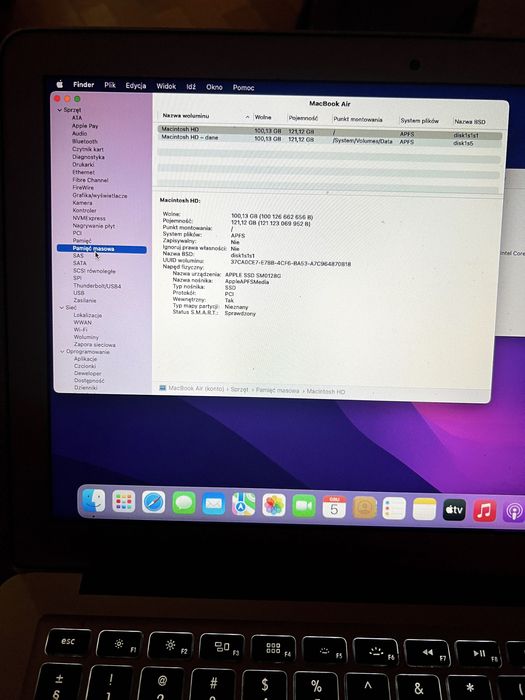The width and height of the screenshot is (525, 700).
Task: Open Music app in Dock
Action: [484, 511]
